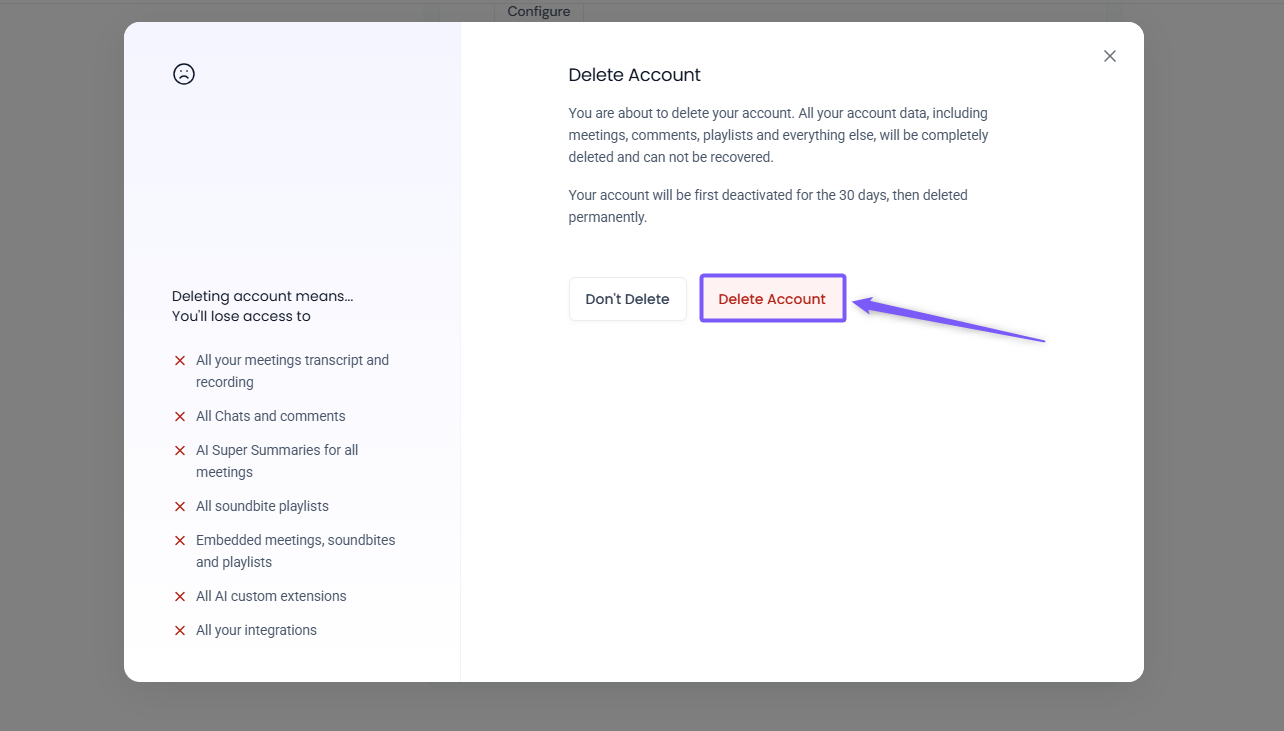Click red X beside AI Super Summaries
The height and width of the screenshot is (731, 1284).
[180, 450]
